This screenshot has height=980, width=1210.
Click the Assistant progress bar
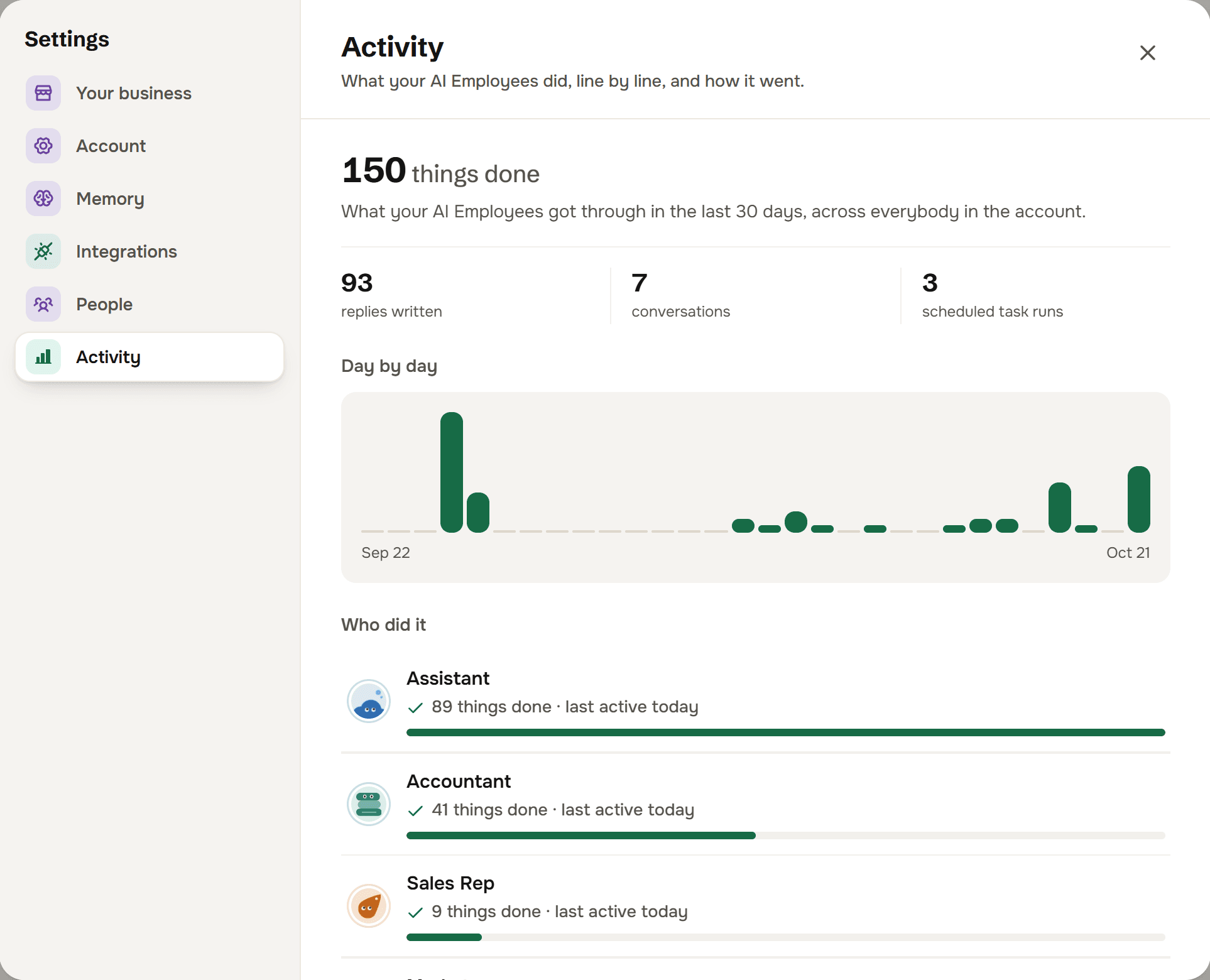coord(785,732)
